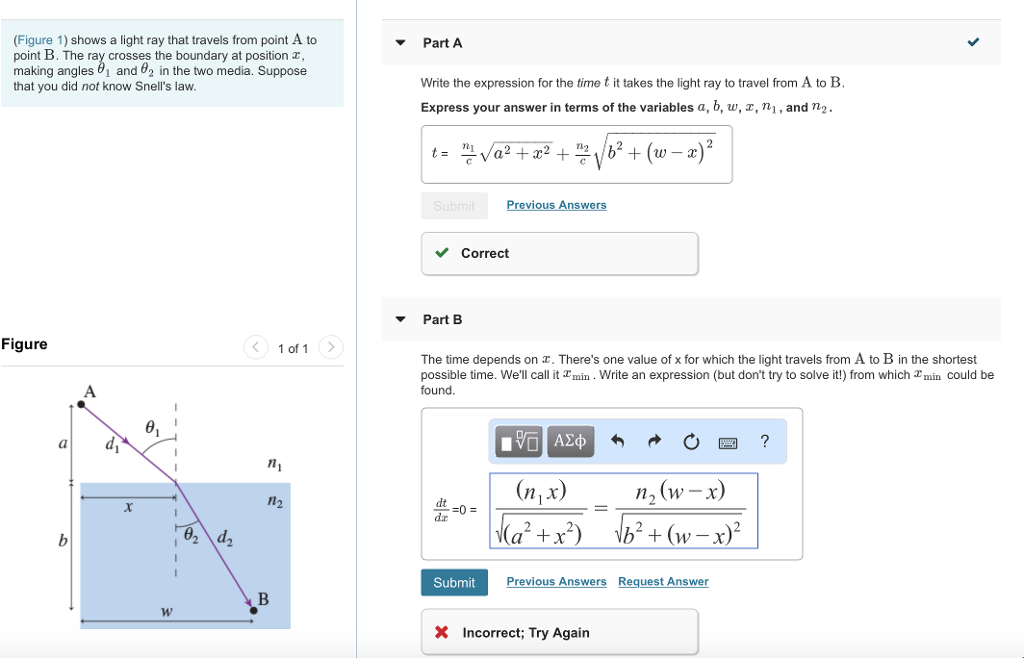Go to the next figure with the right arrow
1024x658 pixels.
point(330,348)
